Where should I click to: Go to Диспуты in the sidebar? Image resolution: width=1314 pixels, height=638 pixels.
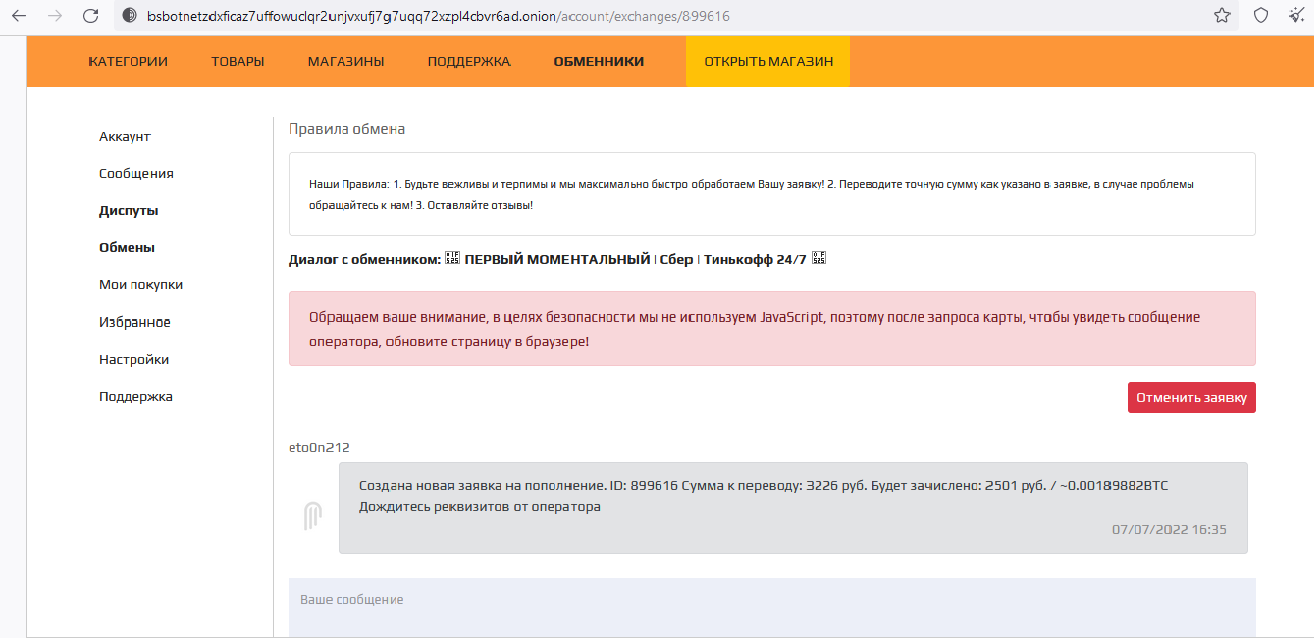(129, 211)
